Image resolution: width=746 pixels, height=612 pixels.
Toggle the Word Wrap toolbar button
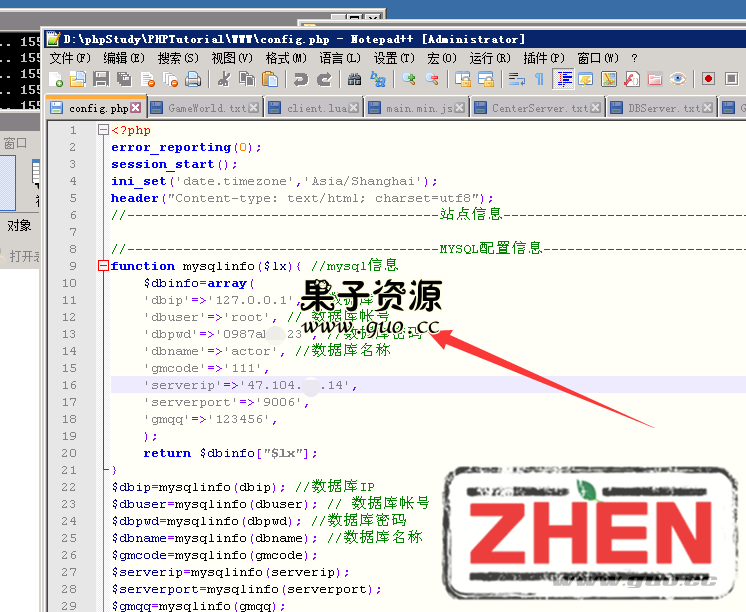tap(516, 79)
